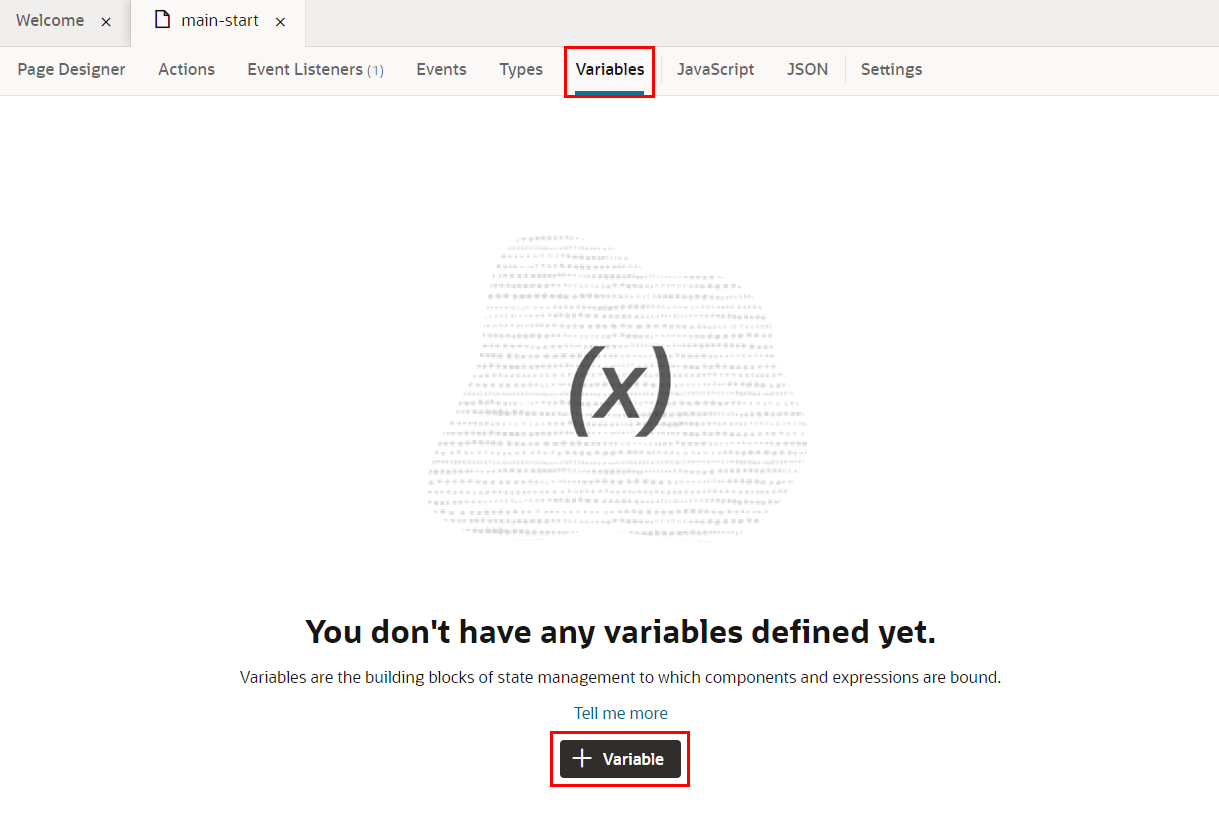Switch to the Welcome tab
The height and width of the screenshot is (823, 1219).
point(50,21)
